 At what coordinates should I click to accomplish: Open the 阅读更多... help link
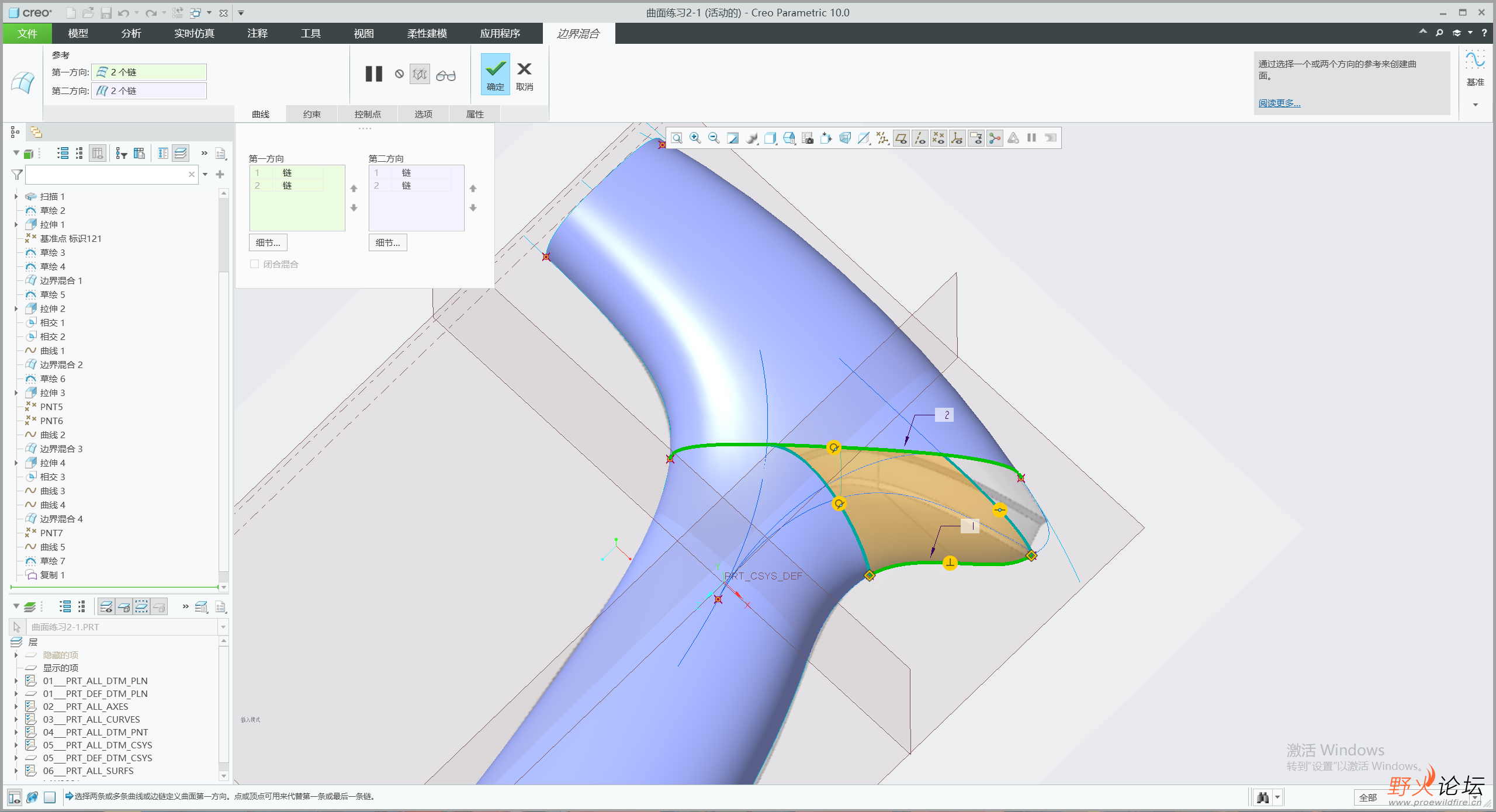[1279, 103]
